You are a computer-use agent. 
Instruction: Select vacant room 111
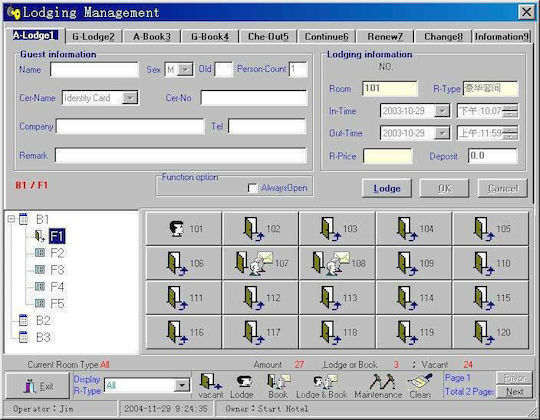click(x=184, y=298)
